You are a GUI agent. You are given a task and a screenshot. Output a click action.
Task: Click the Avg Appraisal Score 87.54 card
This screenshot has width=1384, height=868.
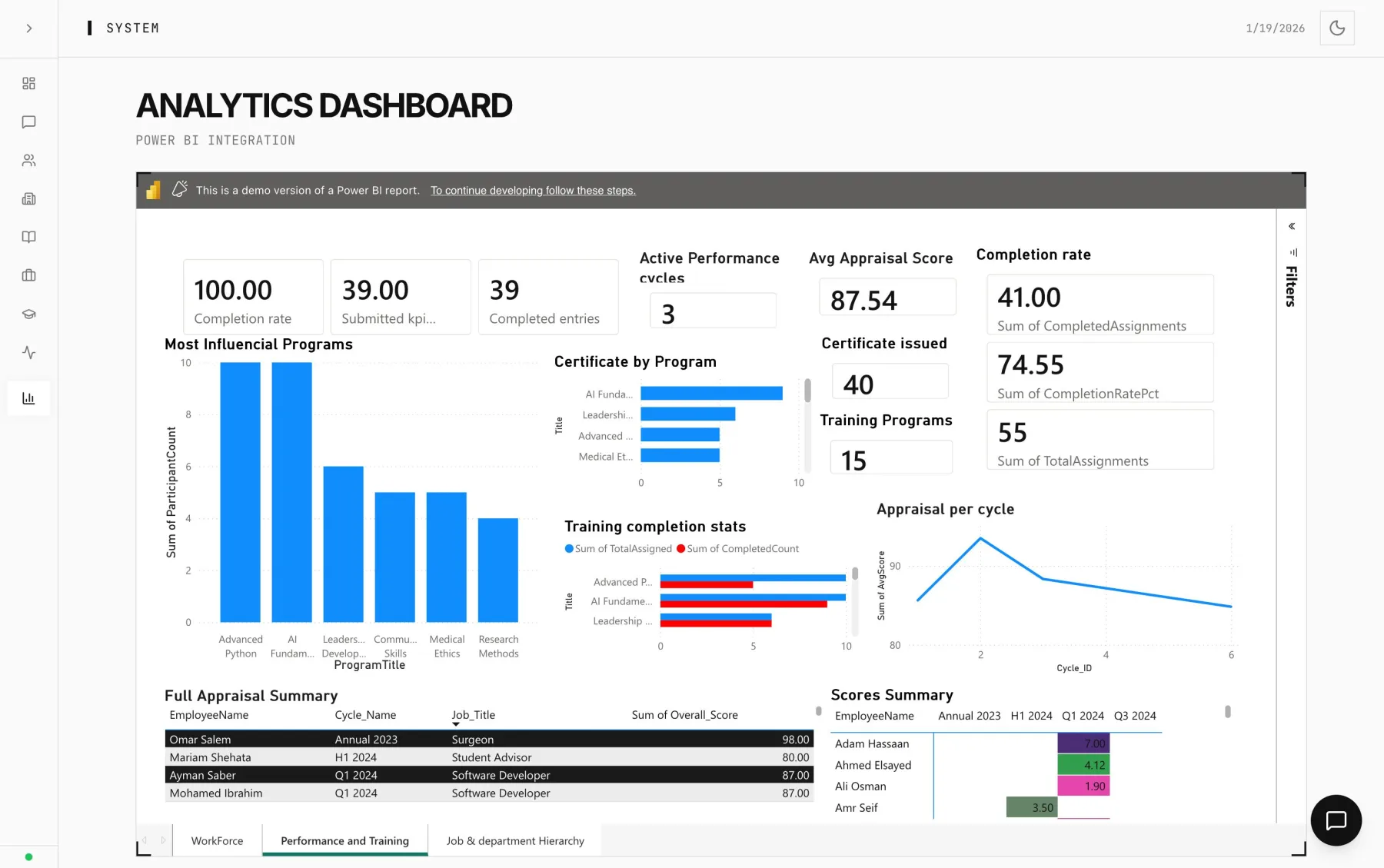tap(887, 297)
